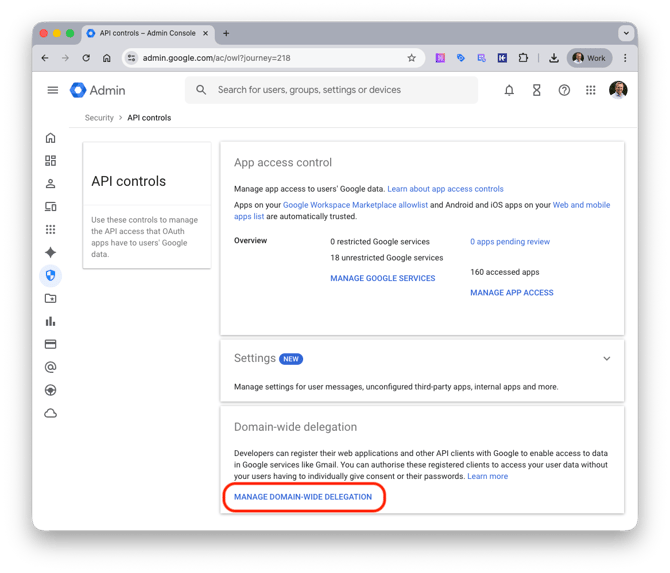The height and width of the screenshot is (573, 670).
Task: Open the Security shield sidebar icon
Action: click(x=51, y=275)
